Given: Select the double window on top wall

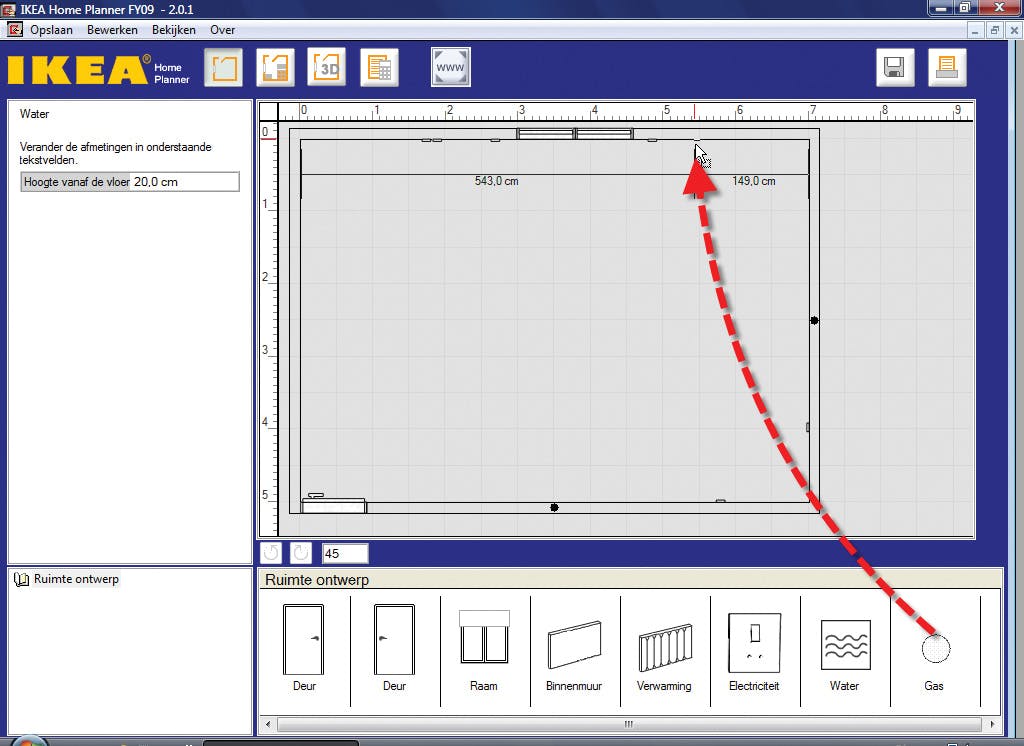Looking at the screenshot, I should point(575,134).
